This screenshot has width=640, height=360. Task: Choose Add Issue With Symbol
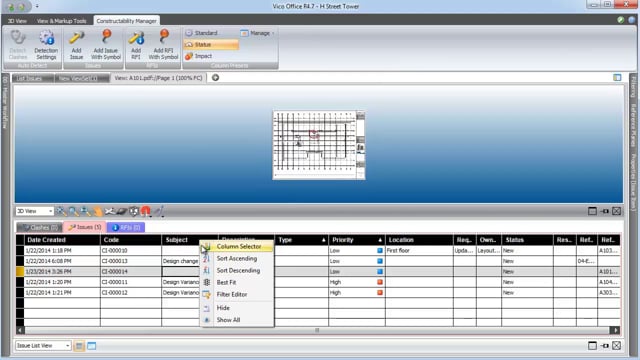(x=106, y=45)
